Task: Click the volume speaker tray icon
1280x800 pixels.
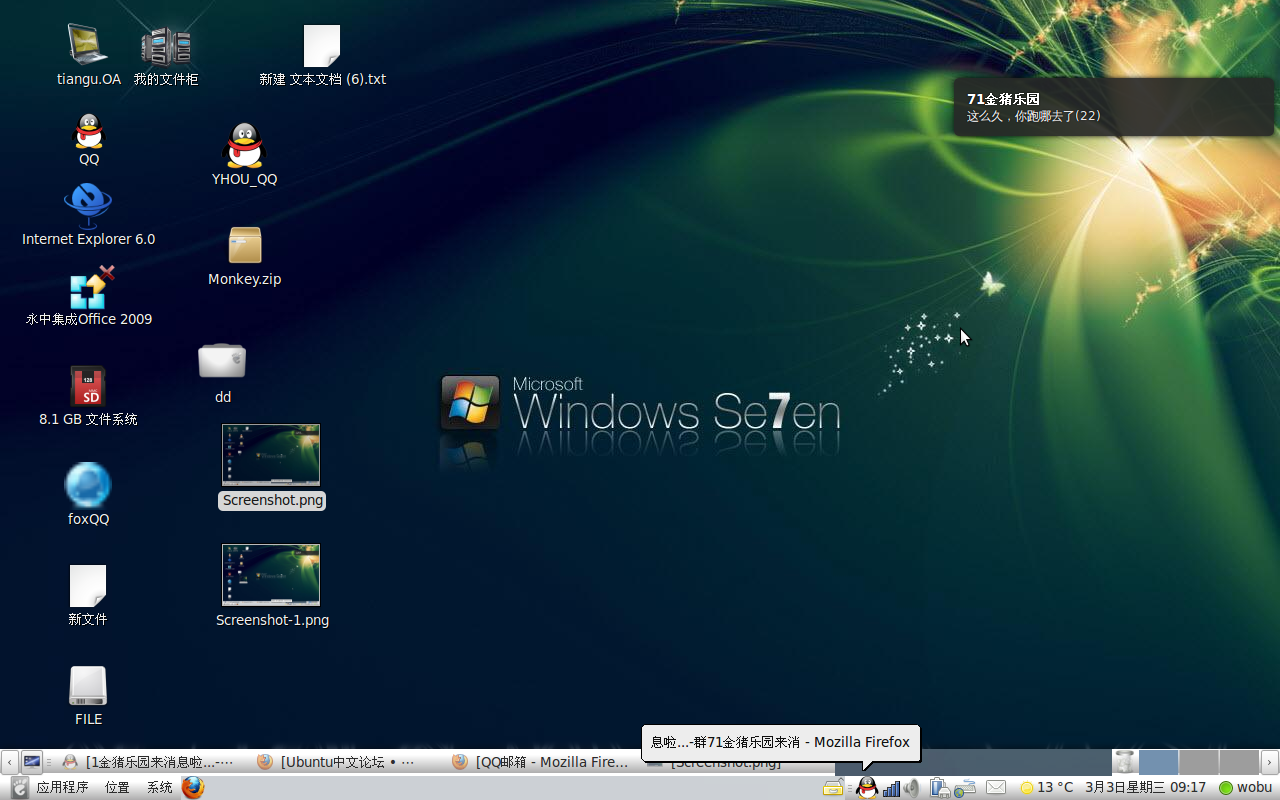Action: pyautogui.click(x=912, y=788)
